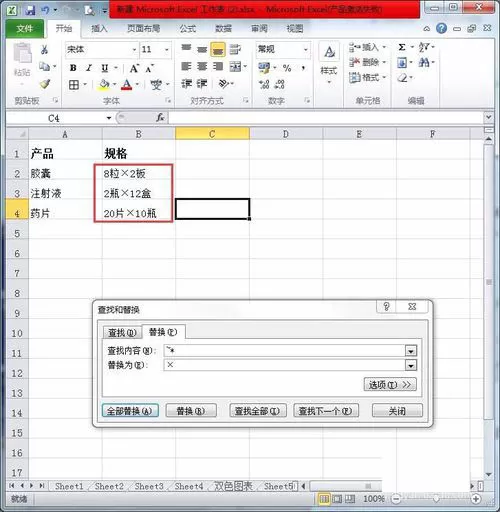Open the font size dropdown
This screenshot has height=512, width=500.
click(x=166, y=50)
